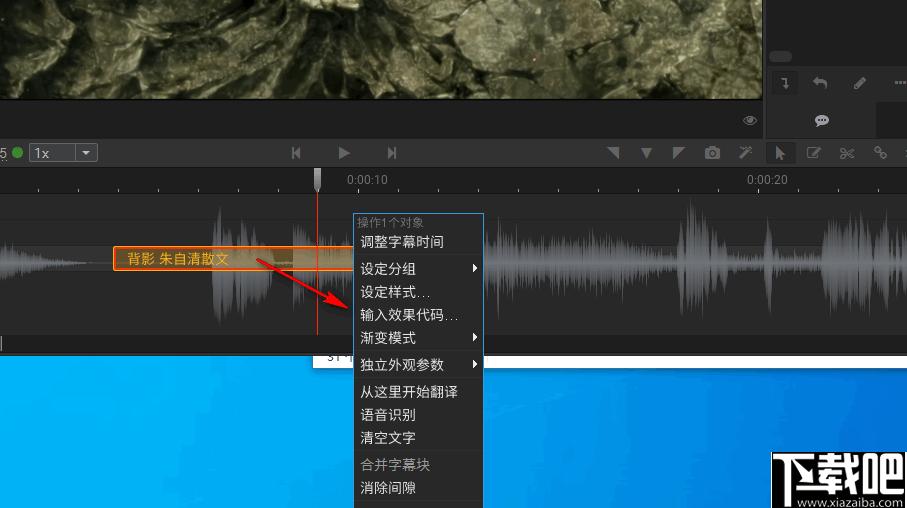Open the 设定分组 submenu
Viewport: 907px width, 508px height.
418,268
